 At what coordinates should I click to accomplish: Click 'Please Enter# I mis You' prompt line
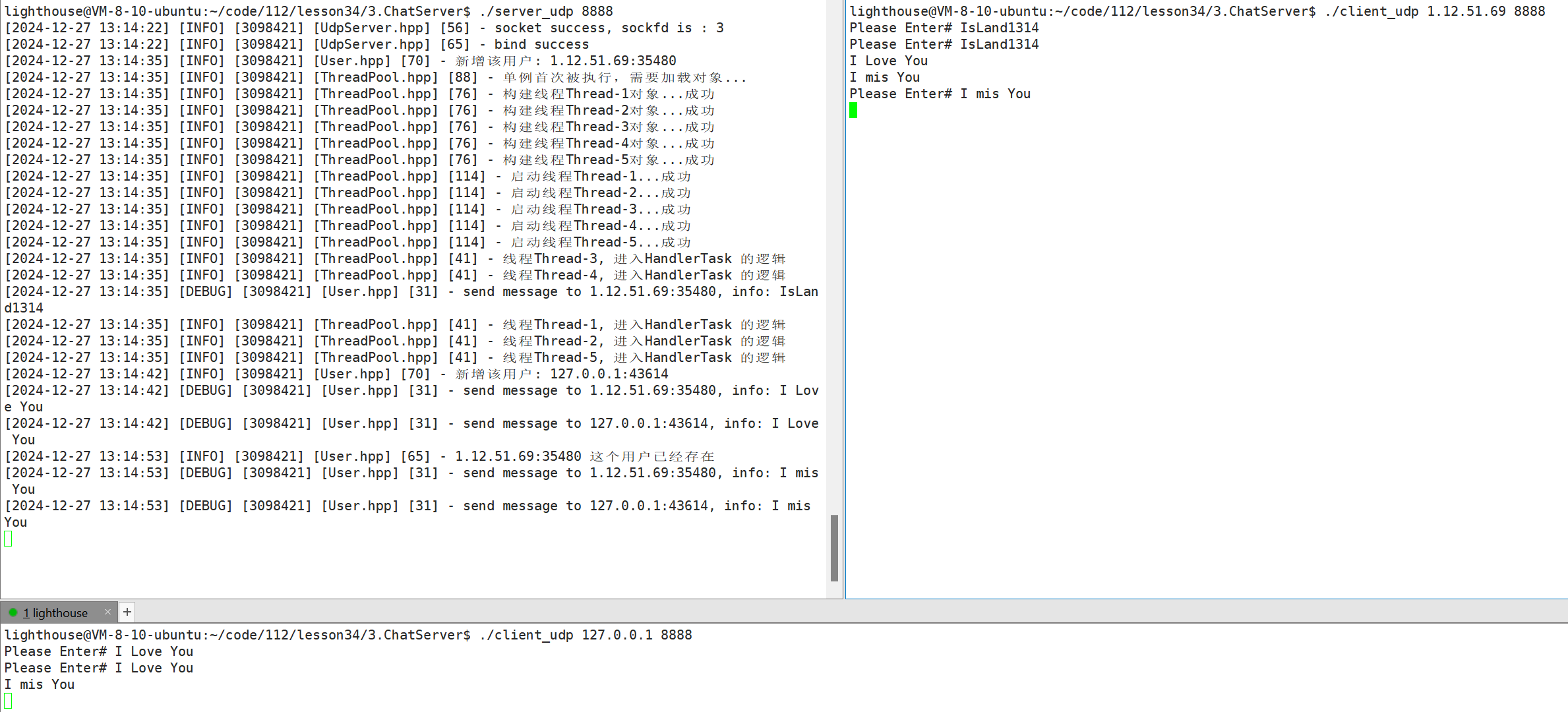(940, 94)
